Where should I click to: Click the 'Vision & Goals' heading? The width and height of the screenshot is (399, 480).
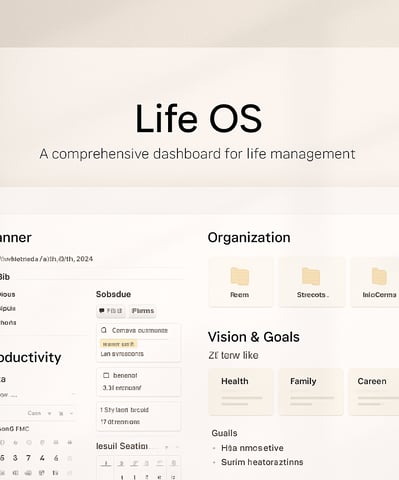254,337
